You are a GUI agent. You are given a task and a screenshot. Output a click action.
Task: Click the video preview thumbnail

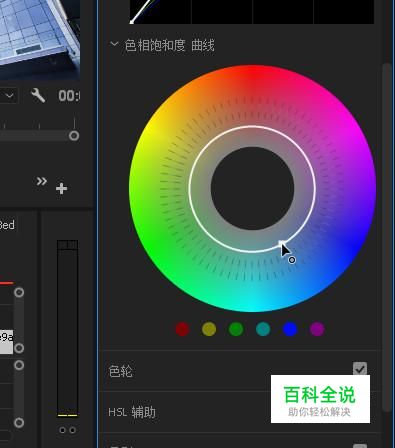(x=40, y=39)
